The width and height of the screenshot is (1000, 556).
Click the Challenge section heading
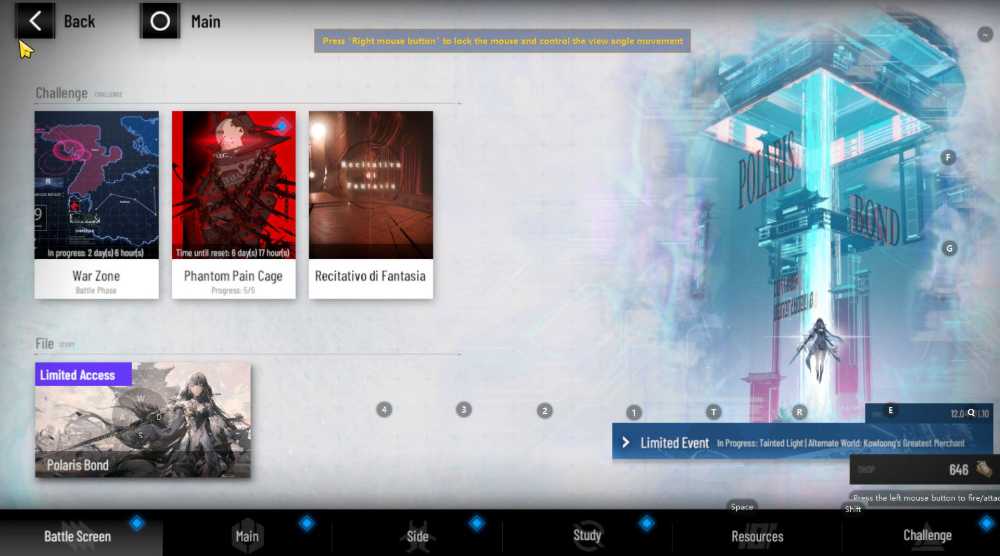(x=61, y=93)
